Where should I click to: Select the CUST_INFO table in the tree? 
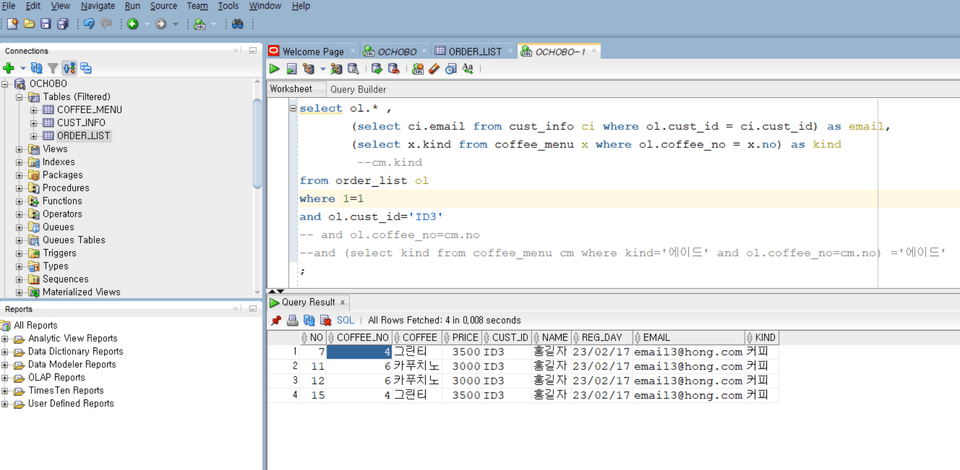tap(81, 123)
